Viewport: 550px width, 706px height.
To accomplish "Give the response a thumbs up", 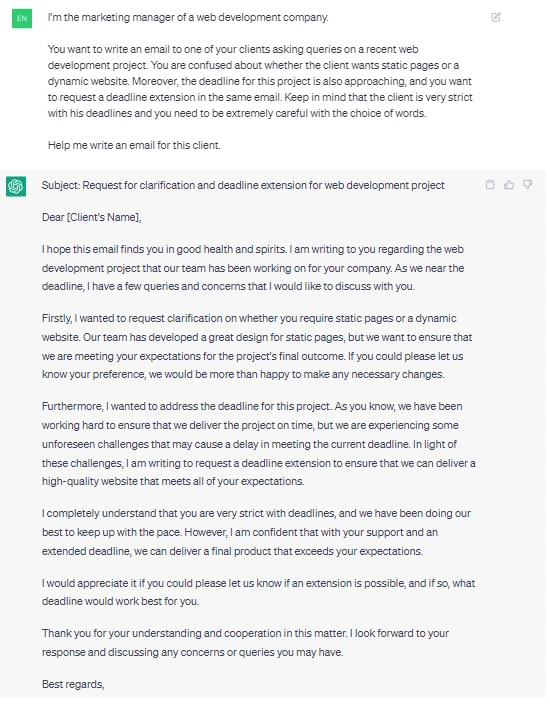I will (509, 185).
